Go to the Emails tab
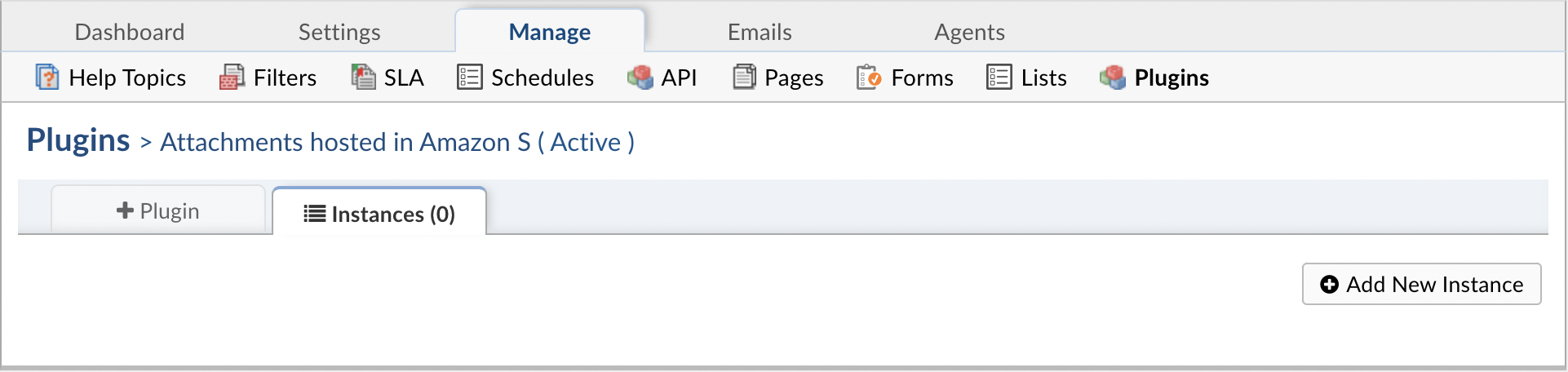 click(760, 32)
